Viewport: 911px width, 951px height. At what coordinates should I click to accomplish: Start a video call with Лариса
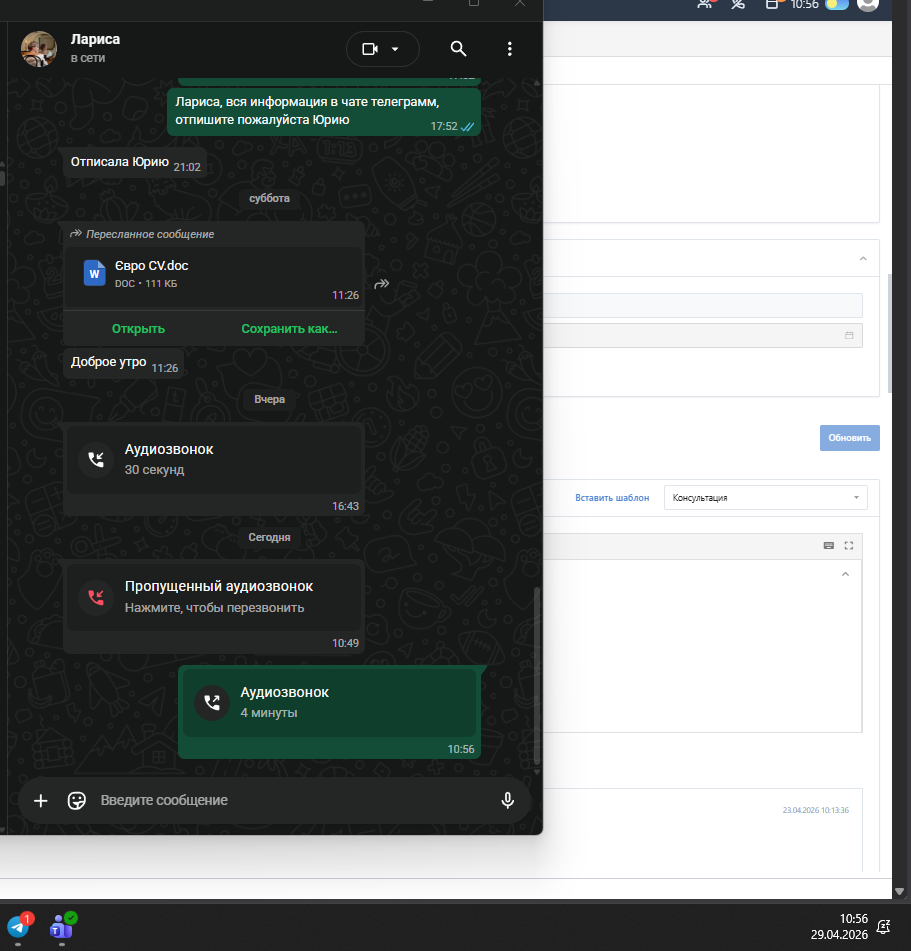[369, 49]
